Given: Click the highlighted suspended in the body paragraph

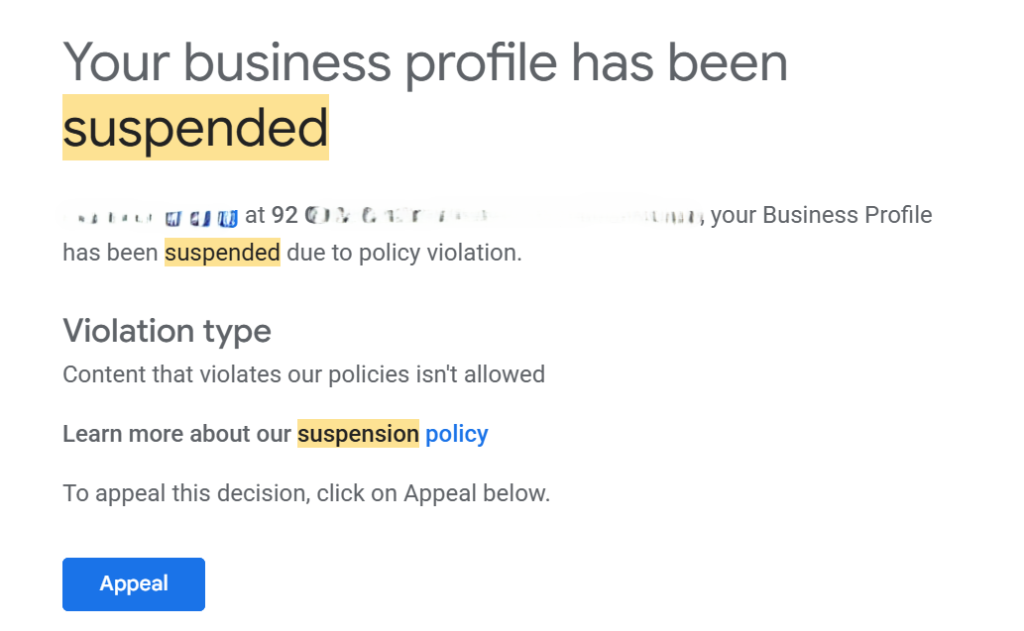Looking at the screenshot, I should click(x=222, y=253).
